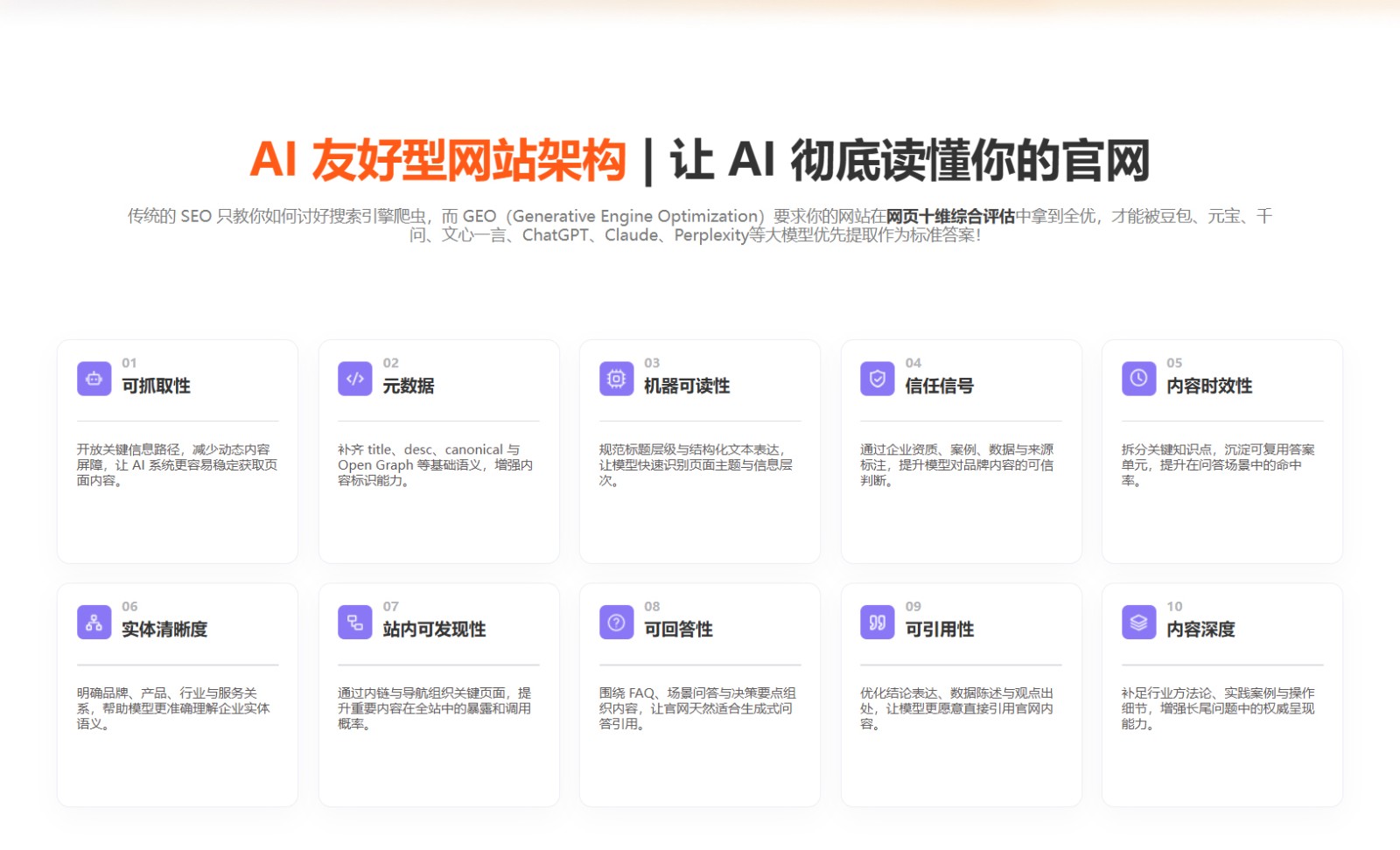Image resolution: width=1400 pixels, height=850 pixels.
Task: Click the linked-boxes icon for 站内可发现性
Action: click(x=355, y=623)
